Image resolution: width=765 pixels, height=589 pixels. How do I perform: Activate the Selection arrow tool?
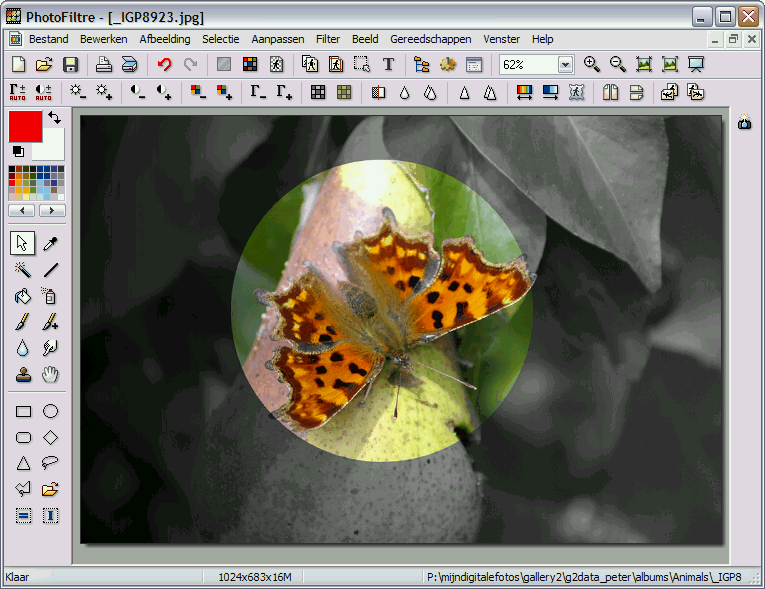point(22,243)
